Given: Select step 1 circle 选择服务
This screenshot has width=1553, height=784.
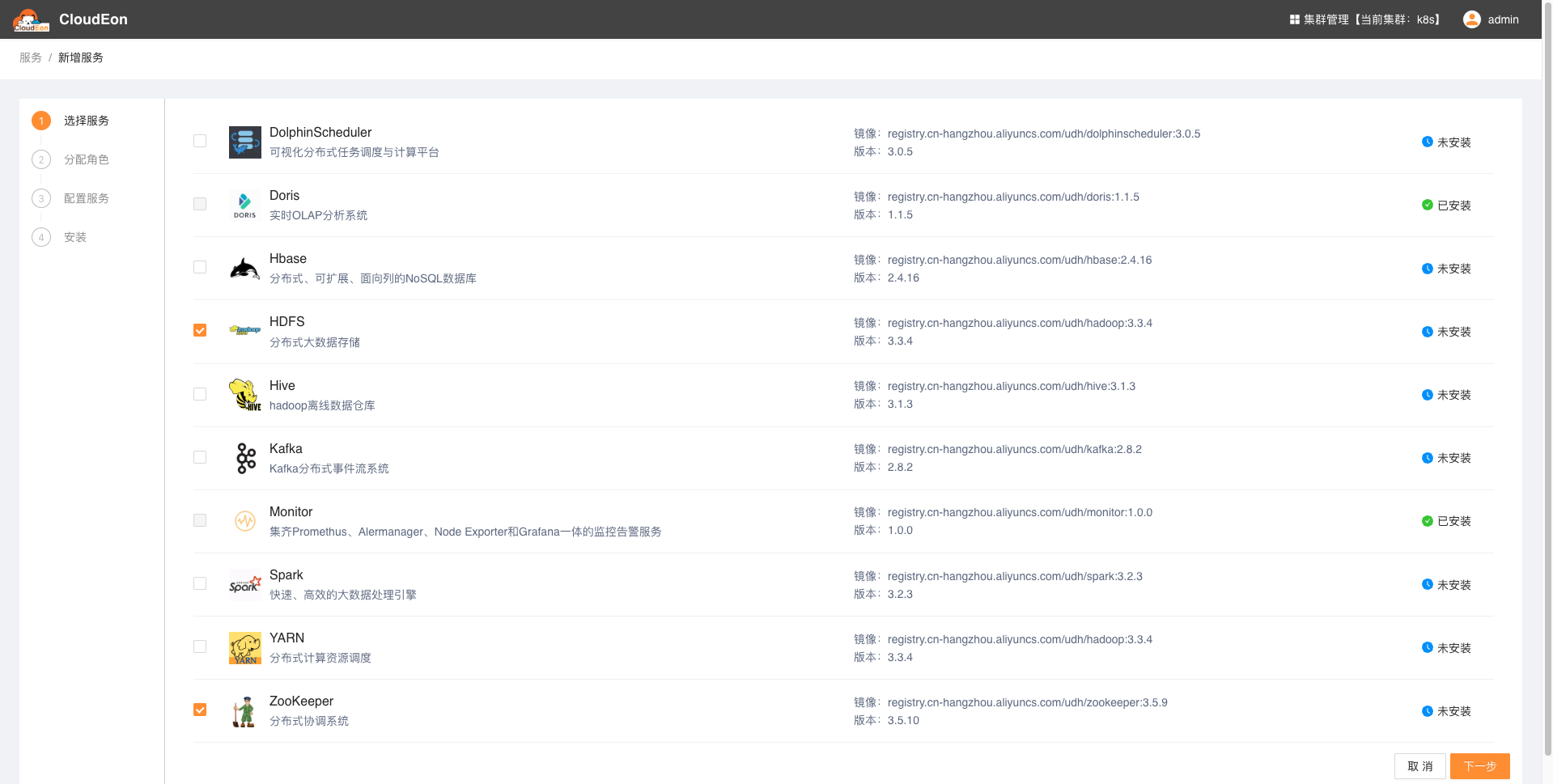Looking at the screenshot, I should [41, 121].
